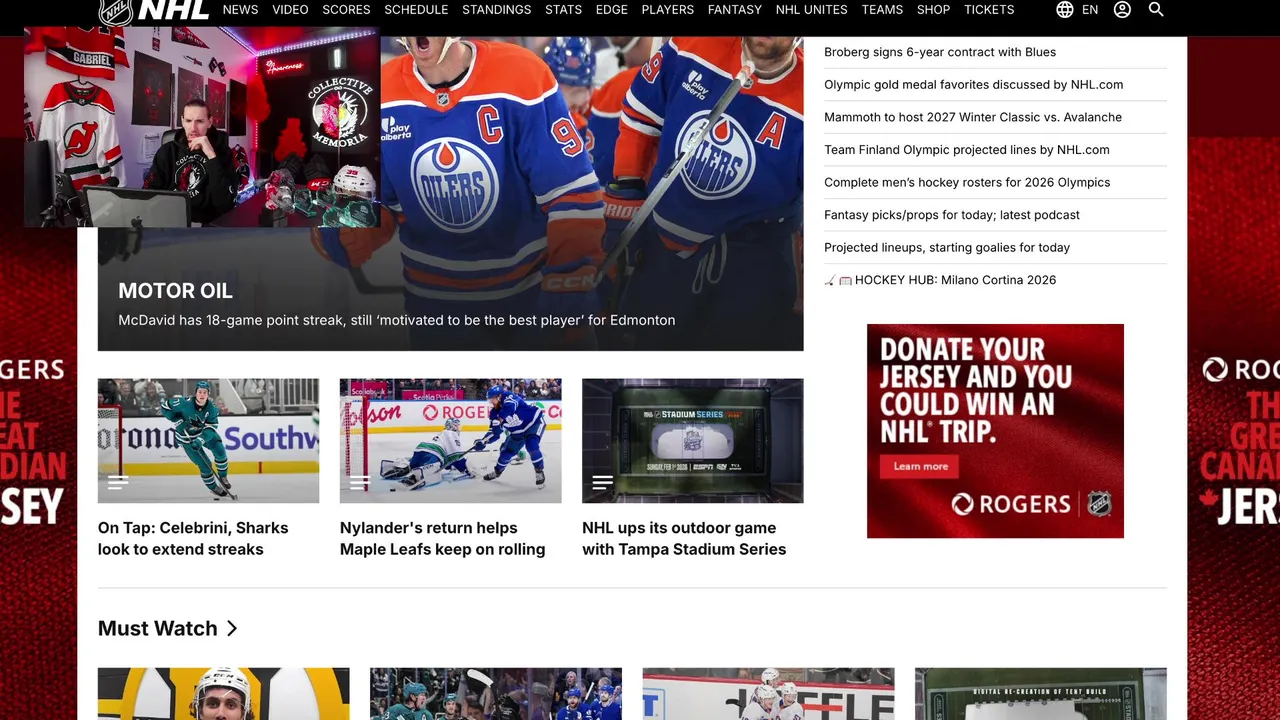The image size is (1280, 720).
Task: Click the article icon on Stadium Series thumbnail
Action: pos(602,482)
